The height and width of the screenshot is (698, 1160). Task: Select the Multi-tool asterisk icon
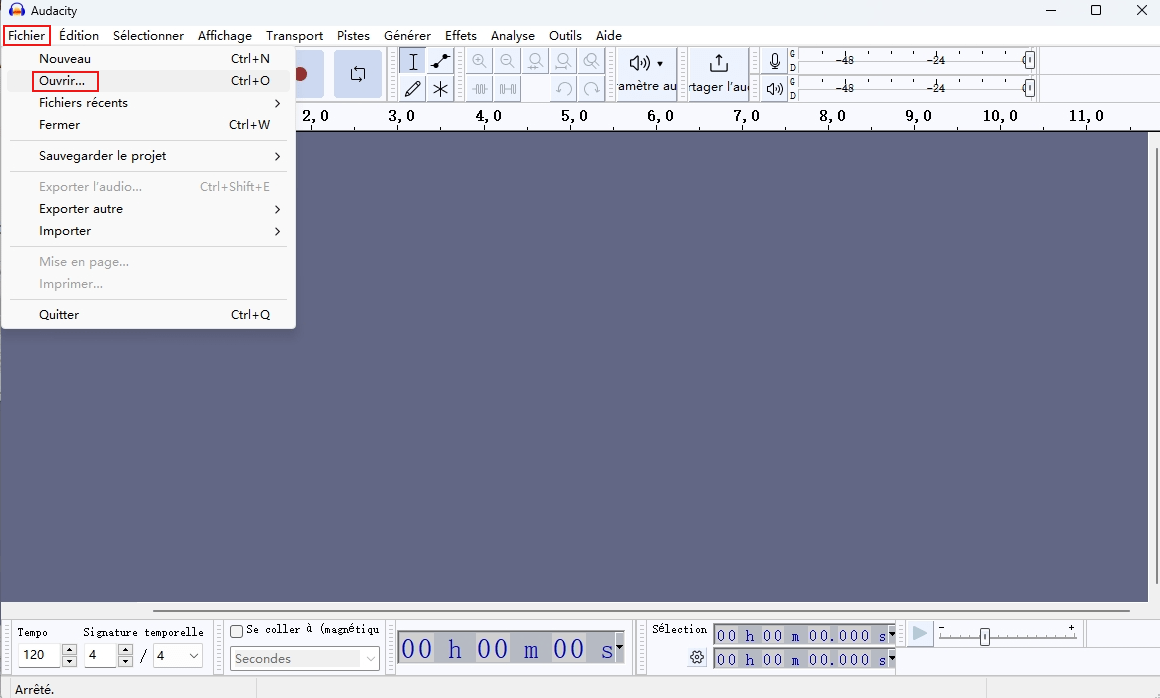[440, 89]
